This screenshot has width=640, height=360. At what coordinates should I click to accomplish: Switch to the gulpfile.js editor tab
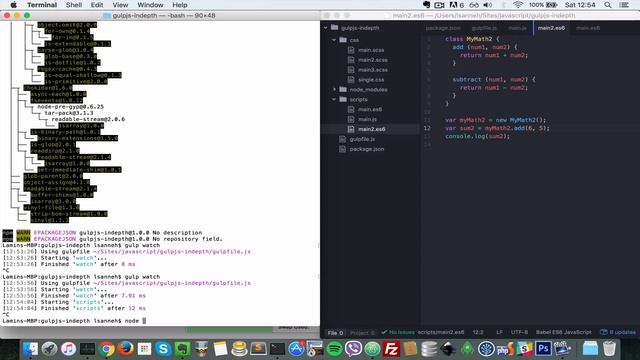pyautogui.click(x=484, y=28)
